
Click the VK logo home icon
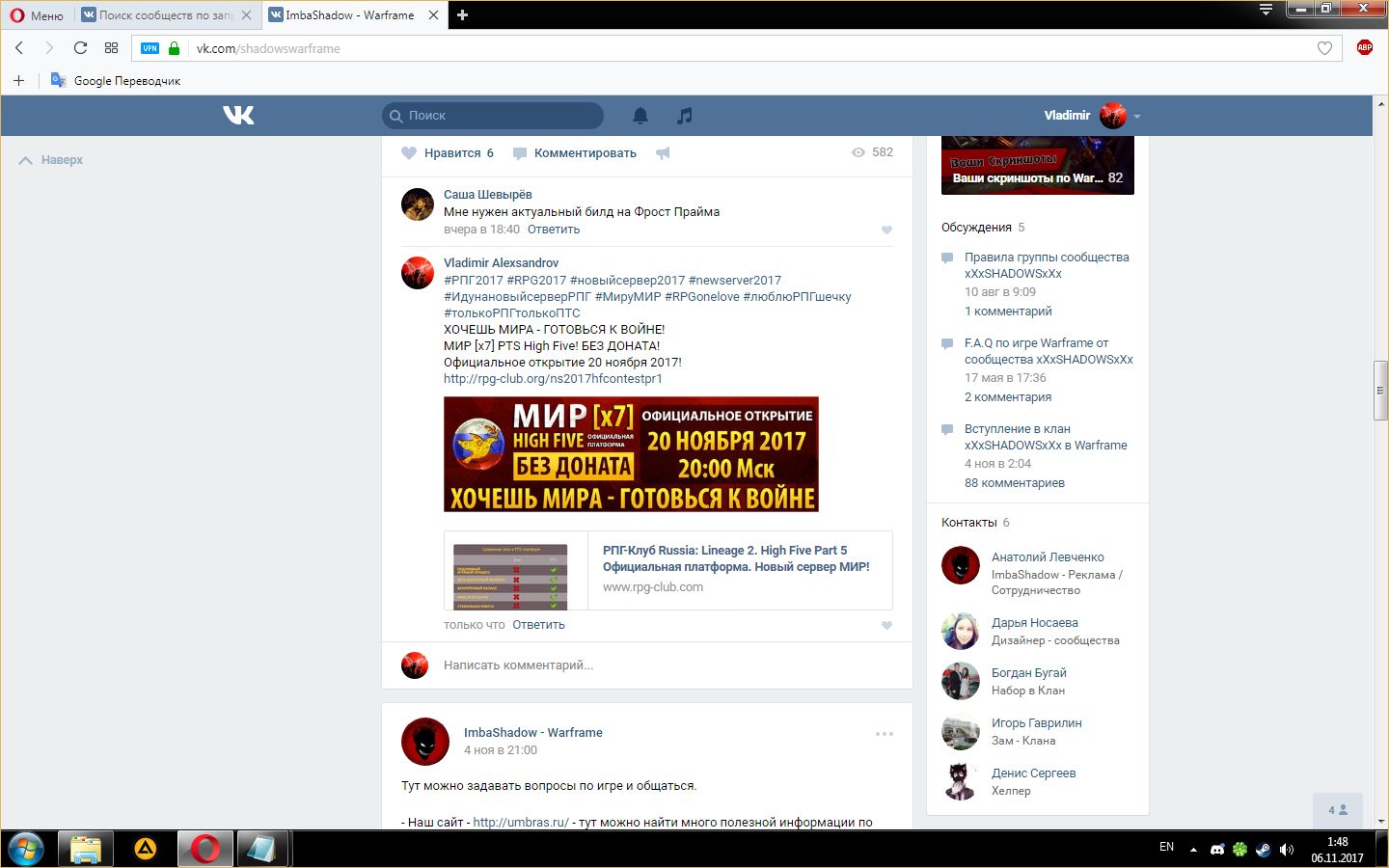pyautogui.click(x=238, y=116)
